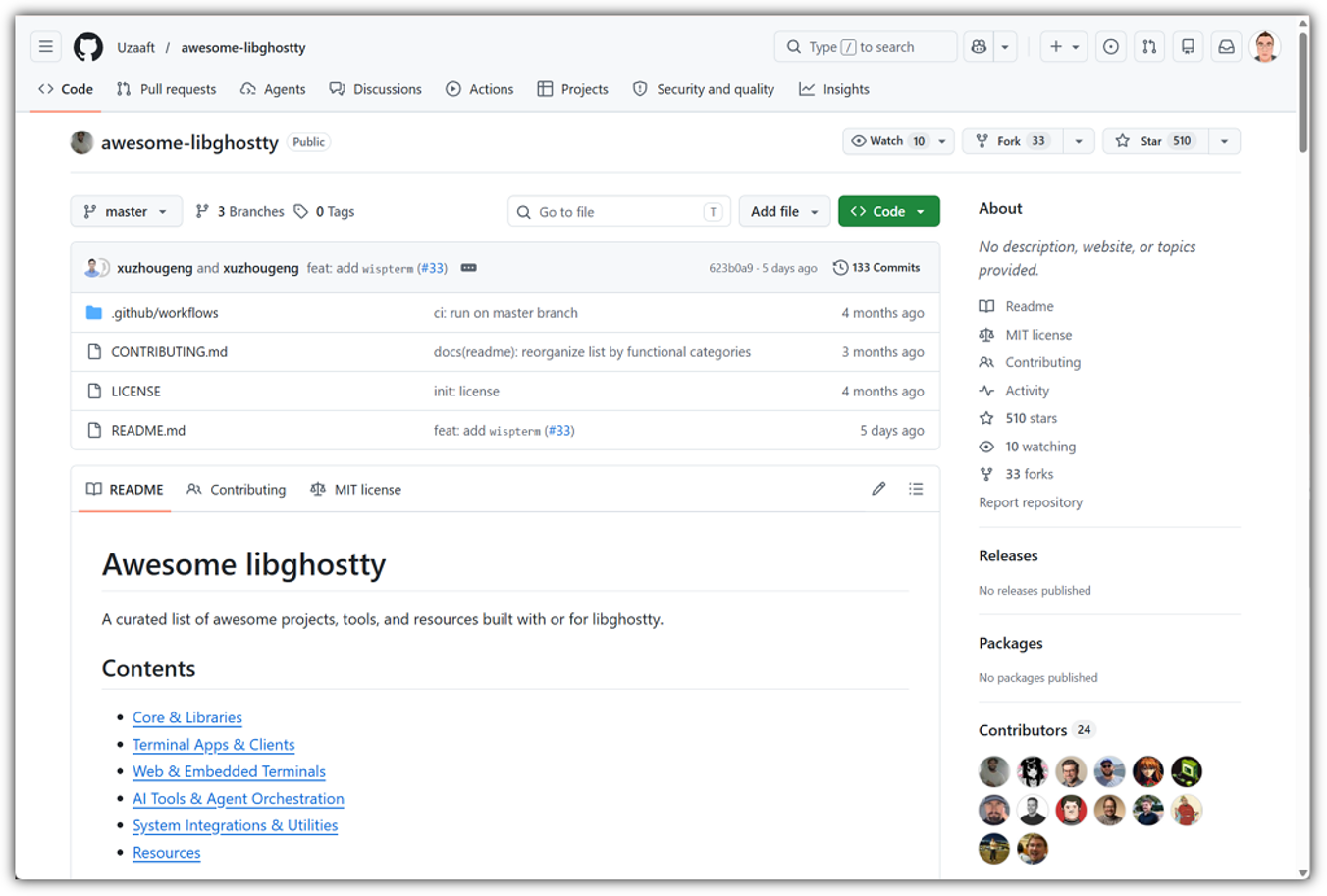Expand the commit message ellipsis
This screenshot has height=896, width=1327.
coord(469,268)
